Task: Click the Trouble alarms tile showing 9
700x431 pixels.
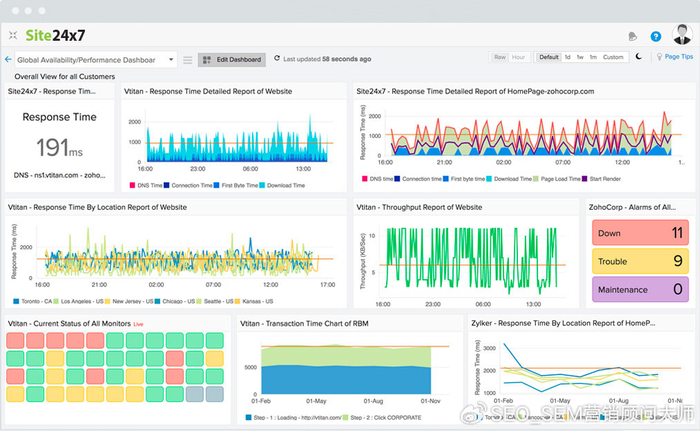Action: pyautogui.click(x=640, y=261)
